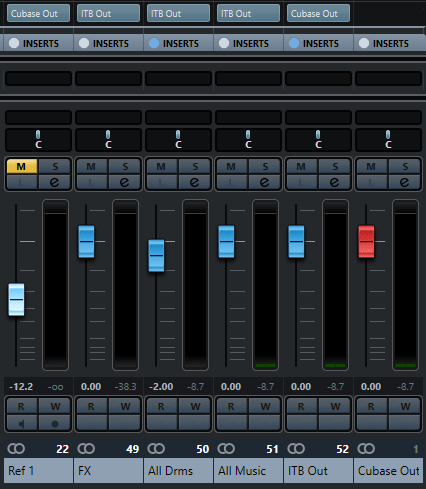Select the ITB Out channel name label
Viewport: 426px width, 489px height.
318,471
